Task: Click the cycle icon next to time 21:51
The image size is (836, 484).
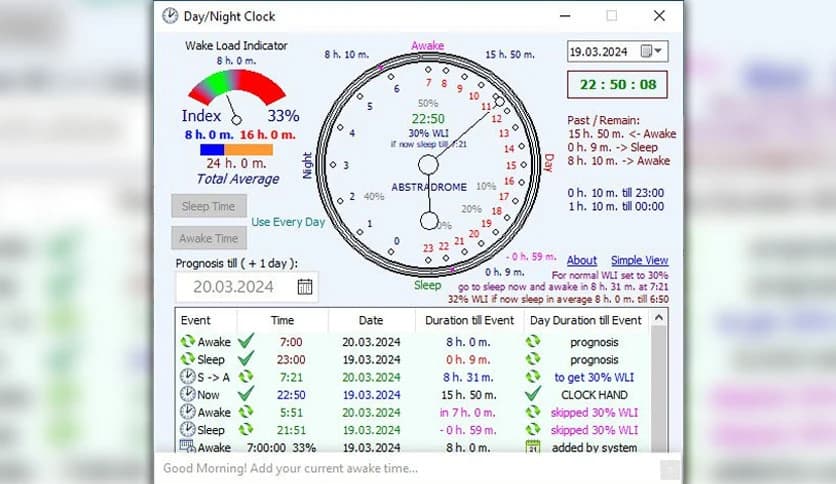Action: 246,429
